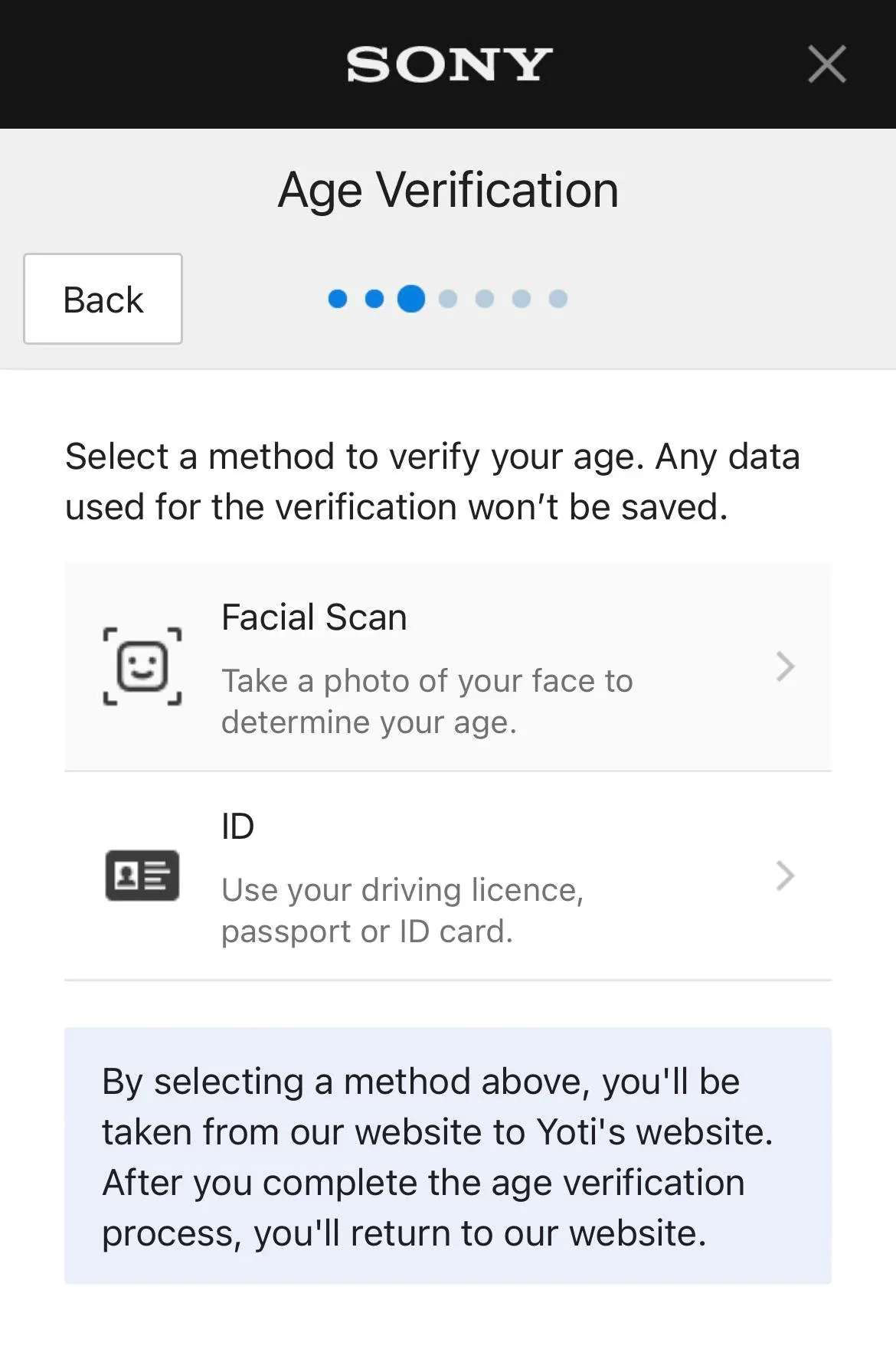Go back using the Back button
Screen dimensions: 896x1362
tap(103, 299)
